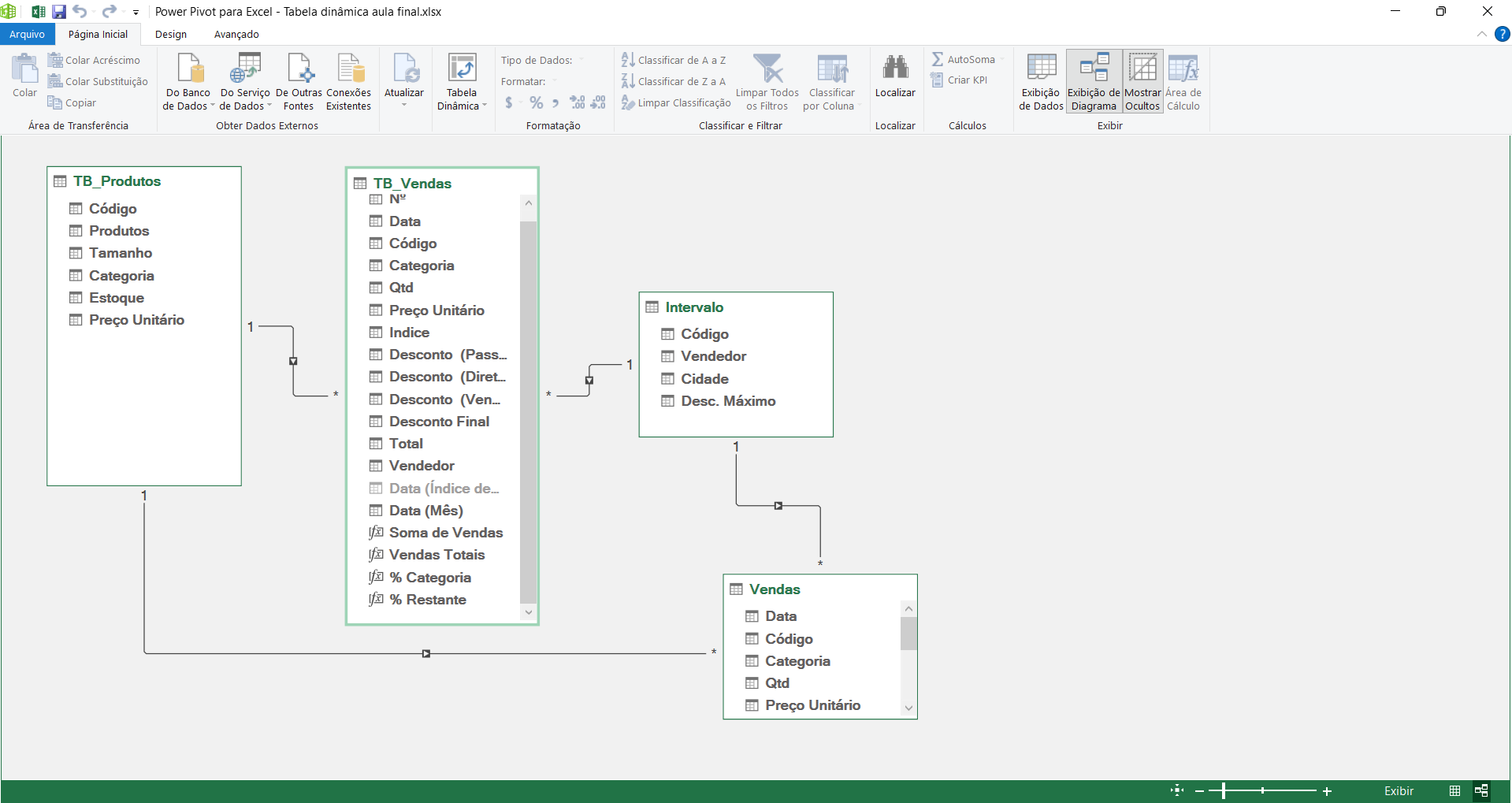
Task: Open Conexões Existentes
Action: (x=348, y=83)
